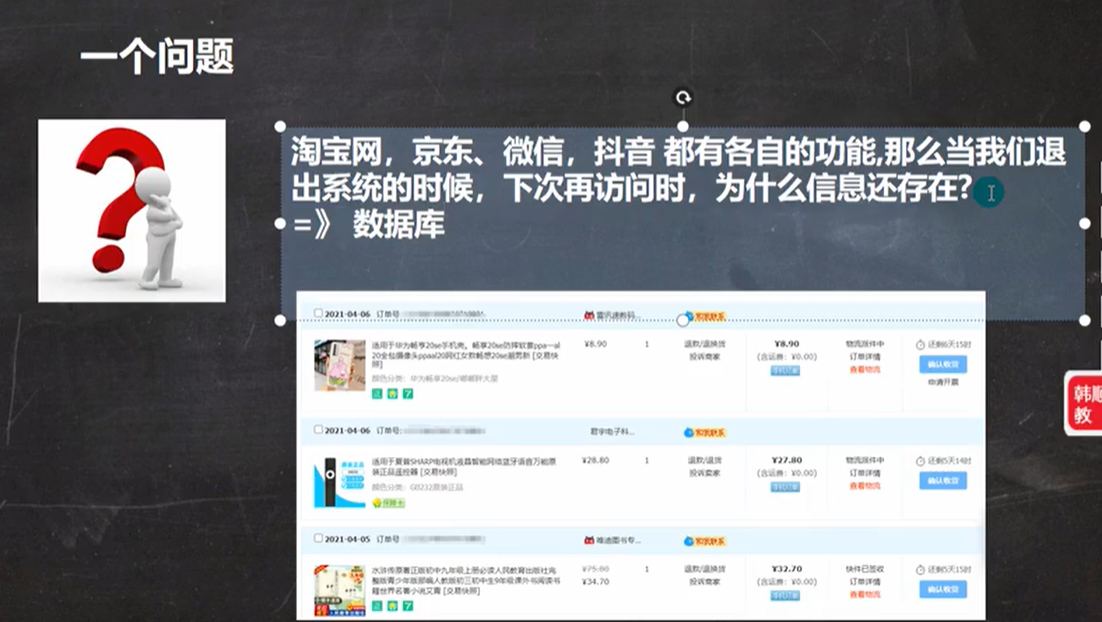Click the mobile order badge under ¥32.70
The height and width of the screenshot is (622, 1102).
coord(785,596)
